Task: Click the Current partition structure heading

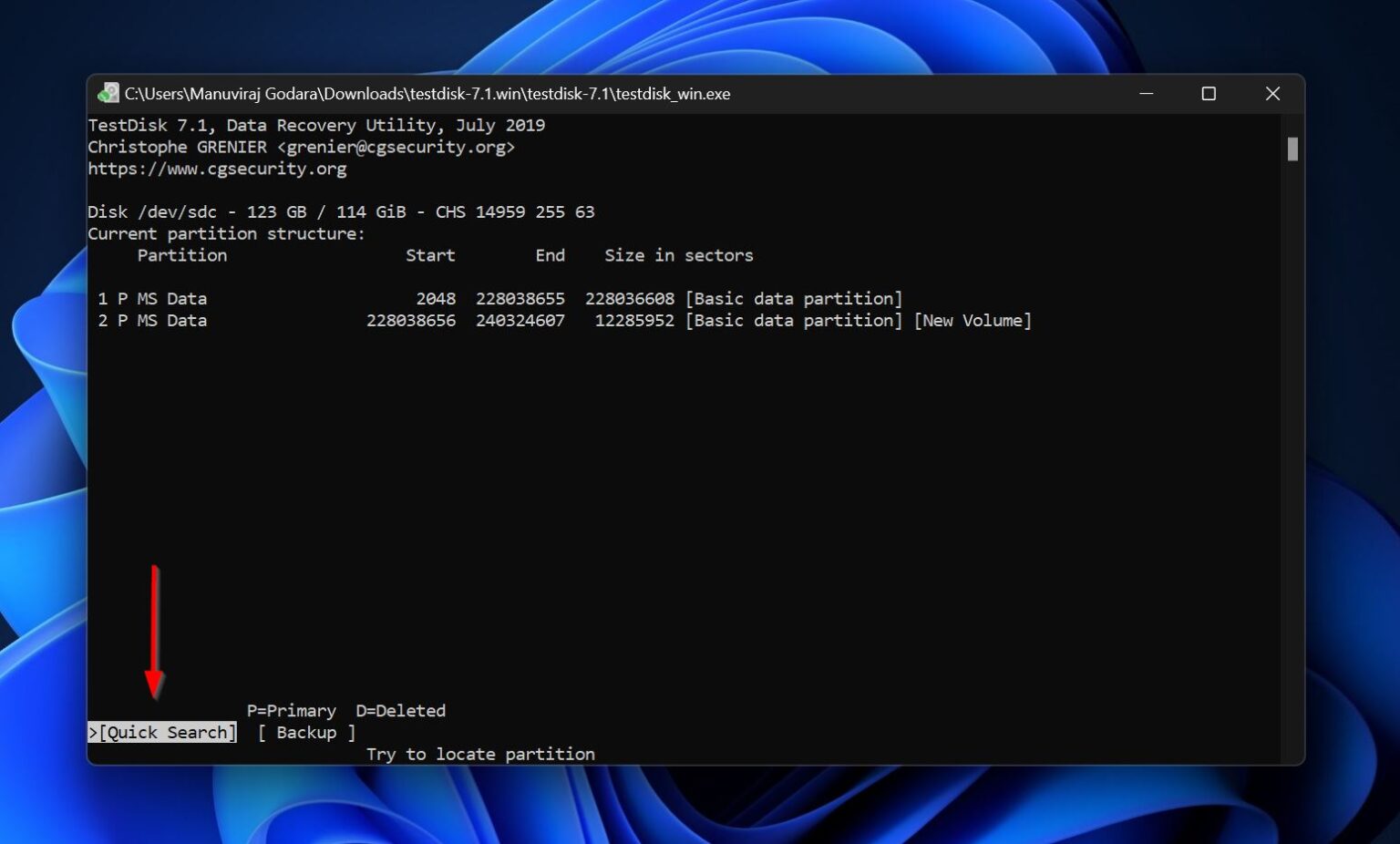Action: point(225,233)
